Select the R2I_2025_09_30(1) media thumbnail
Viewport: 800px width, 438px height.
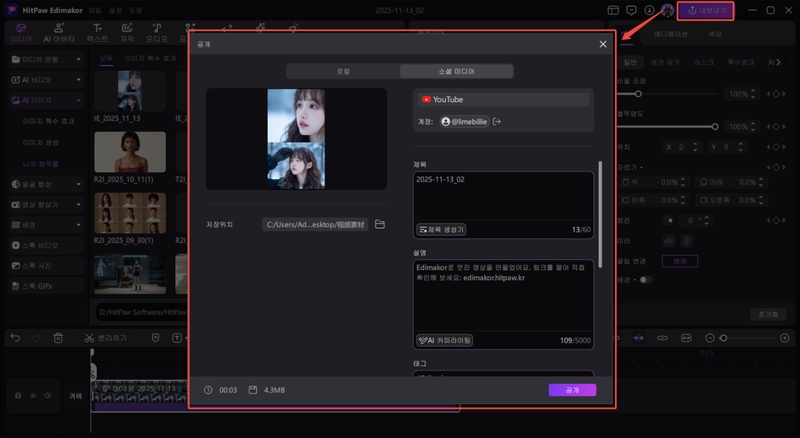(x=130, y=213)
